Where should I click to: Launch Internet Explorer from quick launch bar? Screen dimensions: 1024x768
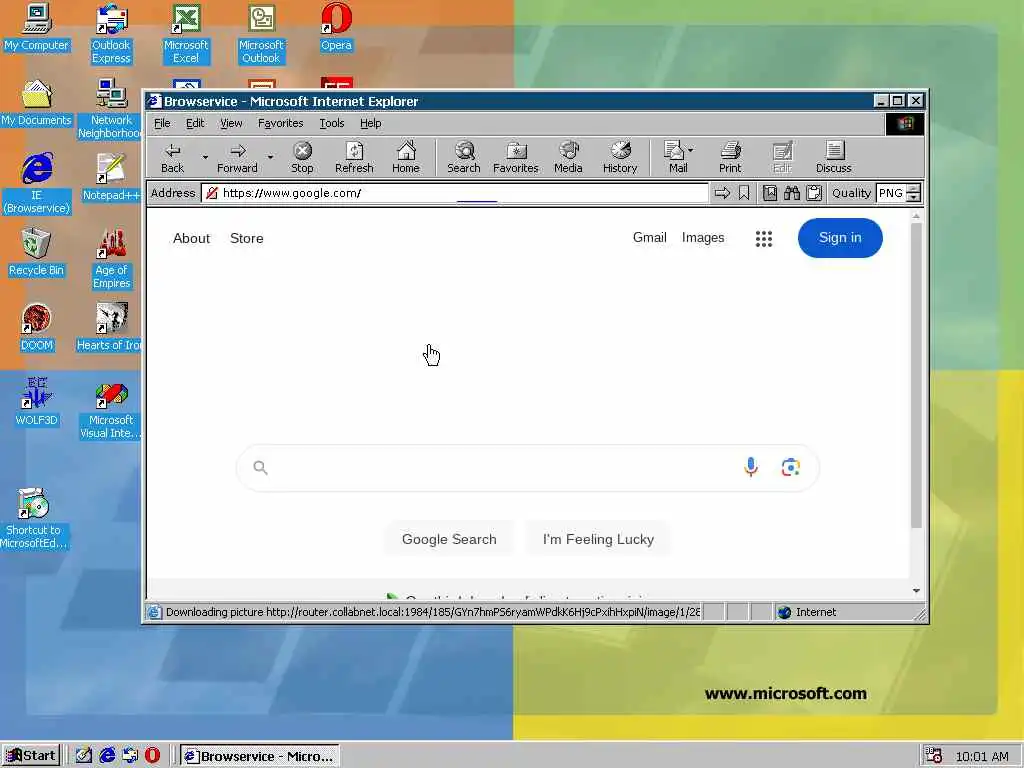pyautogui.click(x=107, y=756)
